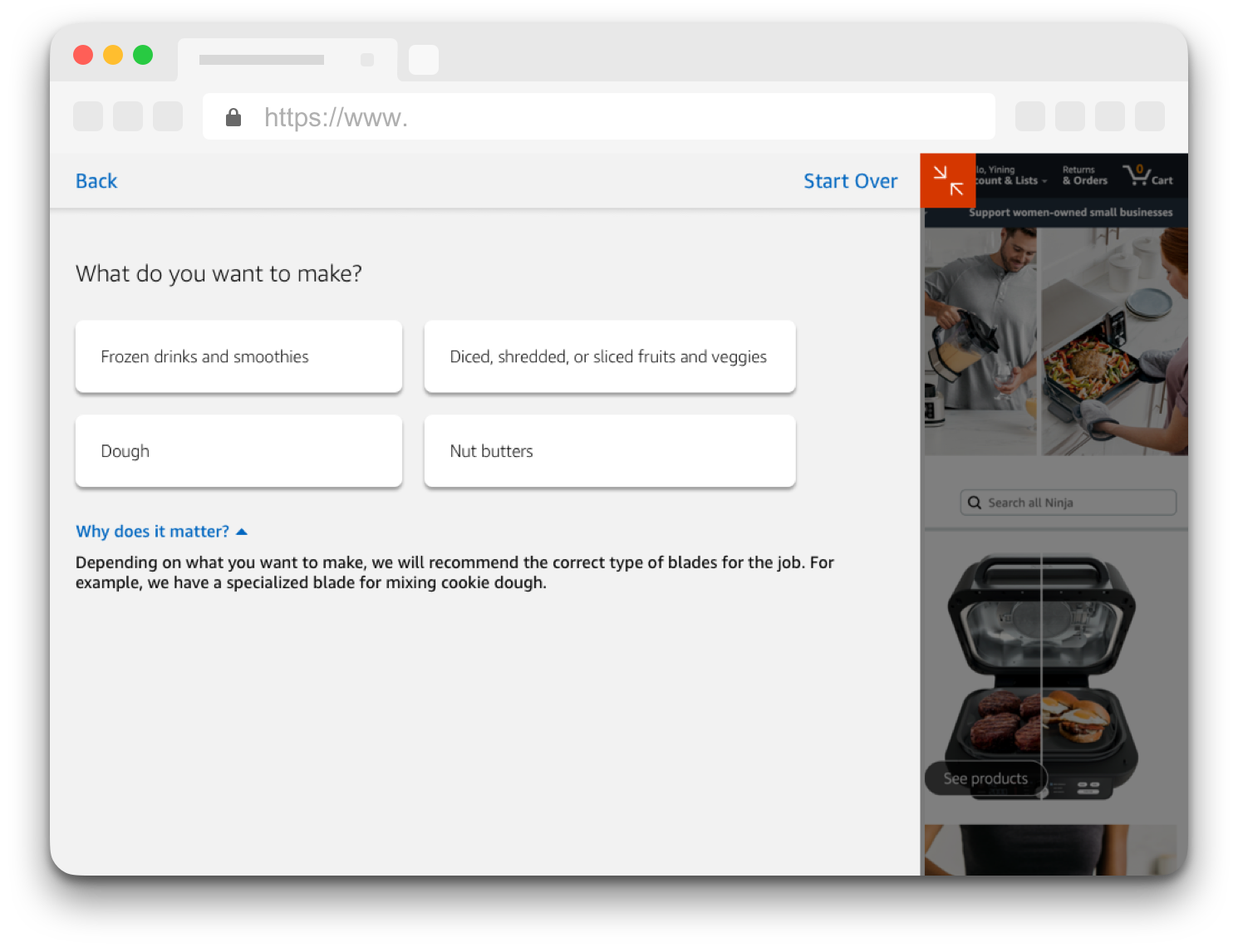Click the text about specialized blade for cookie dough
This screenshot has height=952, width=1238.
454,572
